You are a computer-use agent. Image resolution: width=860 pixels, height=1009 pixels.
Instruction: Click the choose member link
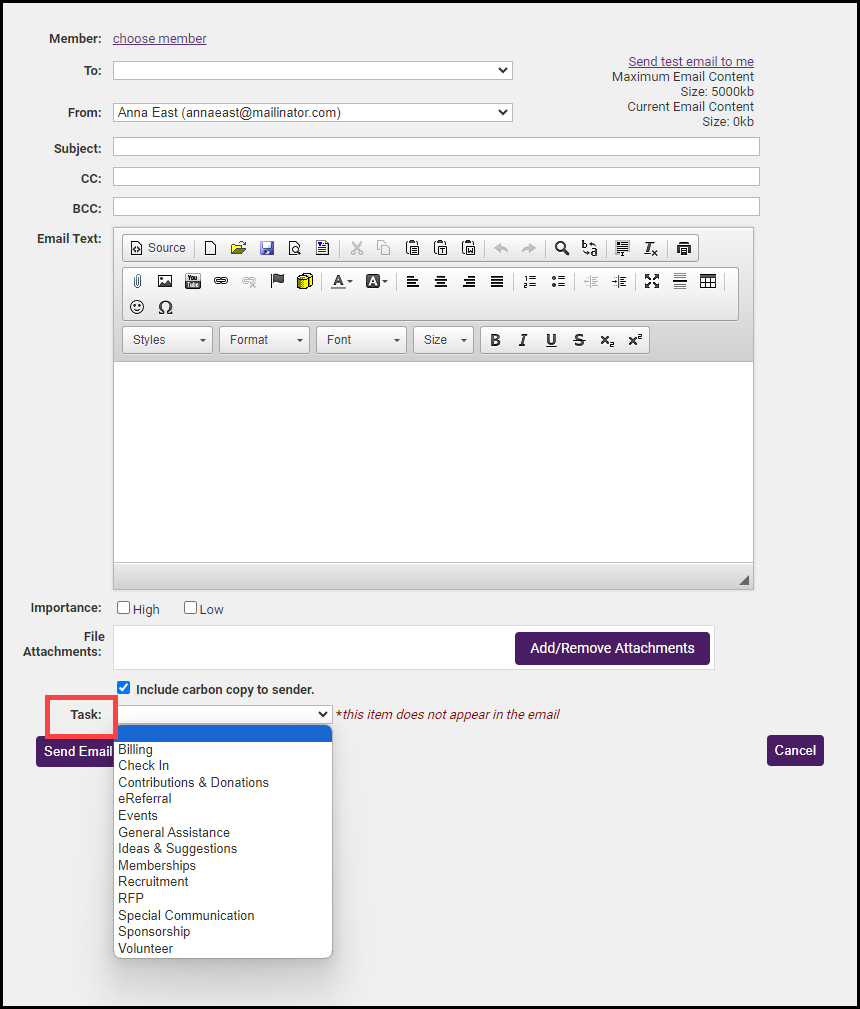(x=160, y=39)
